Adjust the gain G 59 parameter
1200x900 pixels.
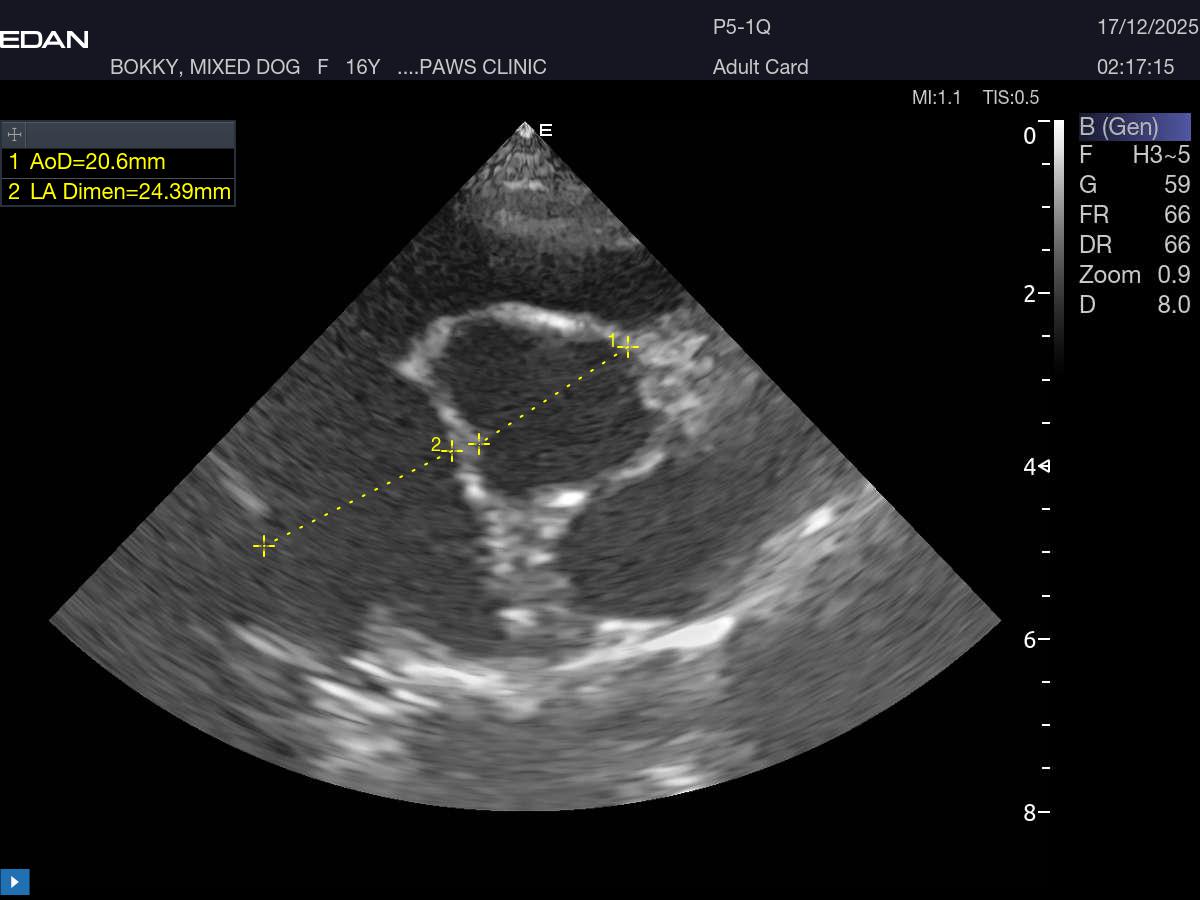(x=1134, y=185)
